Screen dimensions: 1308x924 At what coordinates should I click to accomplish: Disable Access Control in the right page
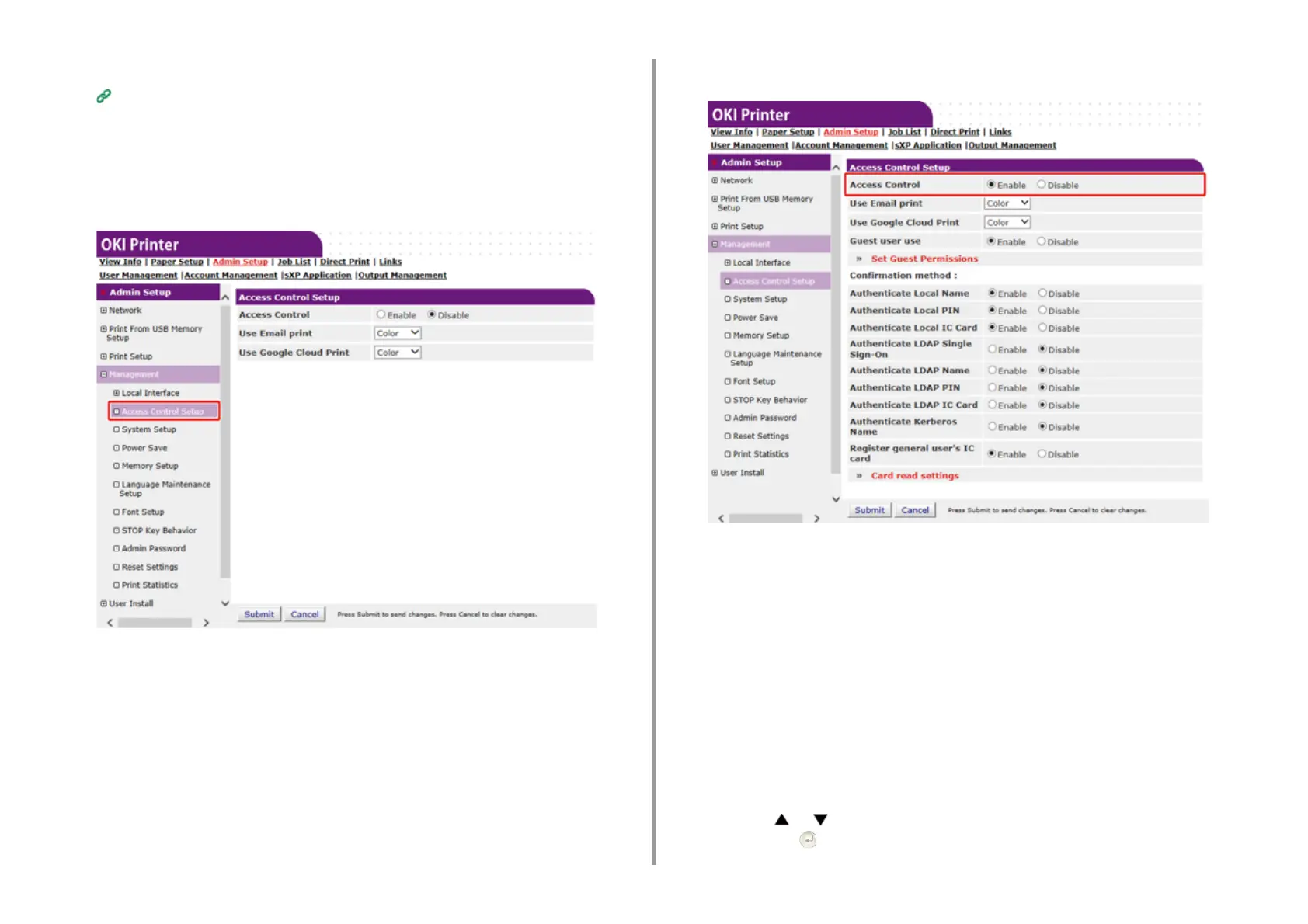coord(1042,185)
